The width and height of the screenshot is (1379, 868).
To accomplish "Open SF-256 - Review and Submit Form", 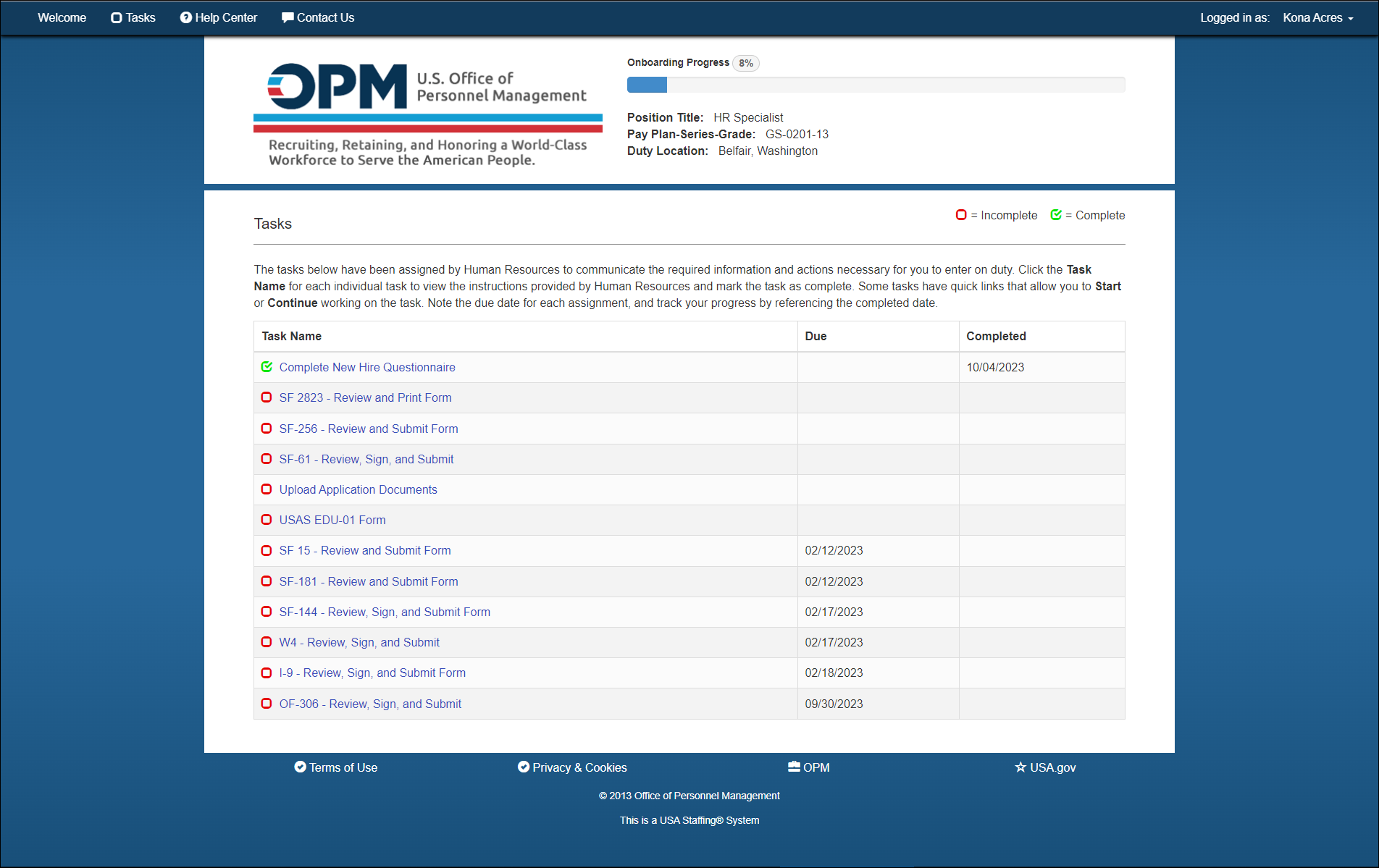I will (x=369, y=429).
